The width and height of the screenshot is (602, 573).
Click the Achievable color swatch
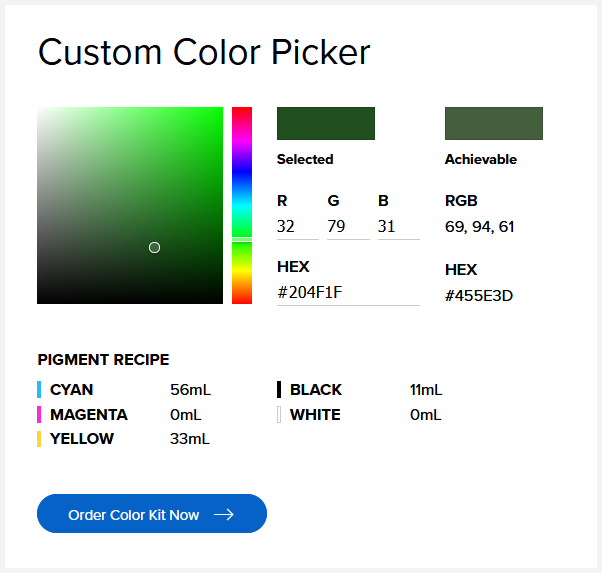pyautogui.click(x=494, y=123)
